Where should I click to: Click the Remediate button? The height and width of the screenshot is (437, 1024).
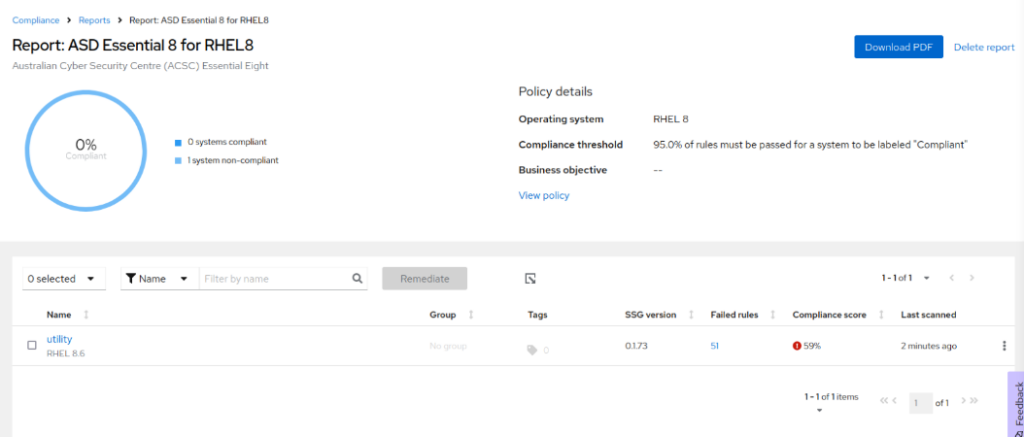[x=424, y=278]
